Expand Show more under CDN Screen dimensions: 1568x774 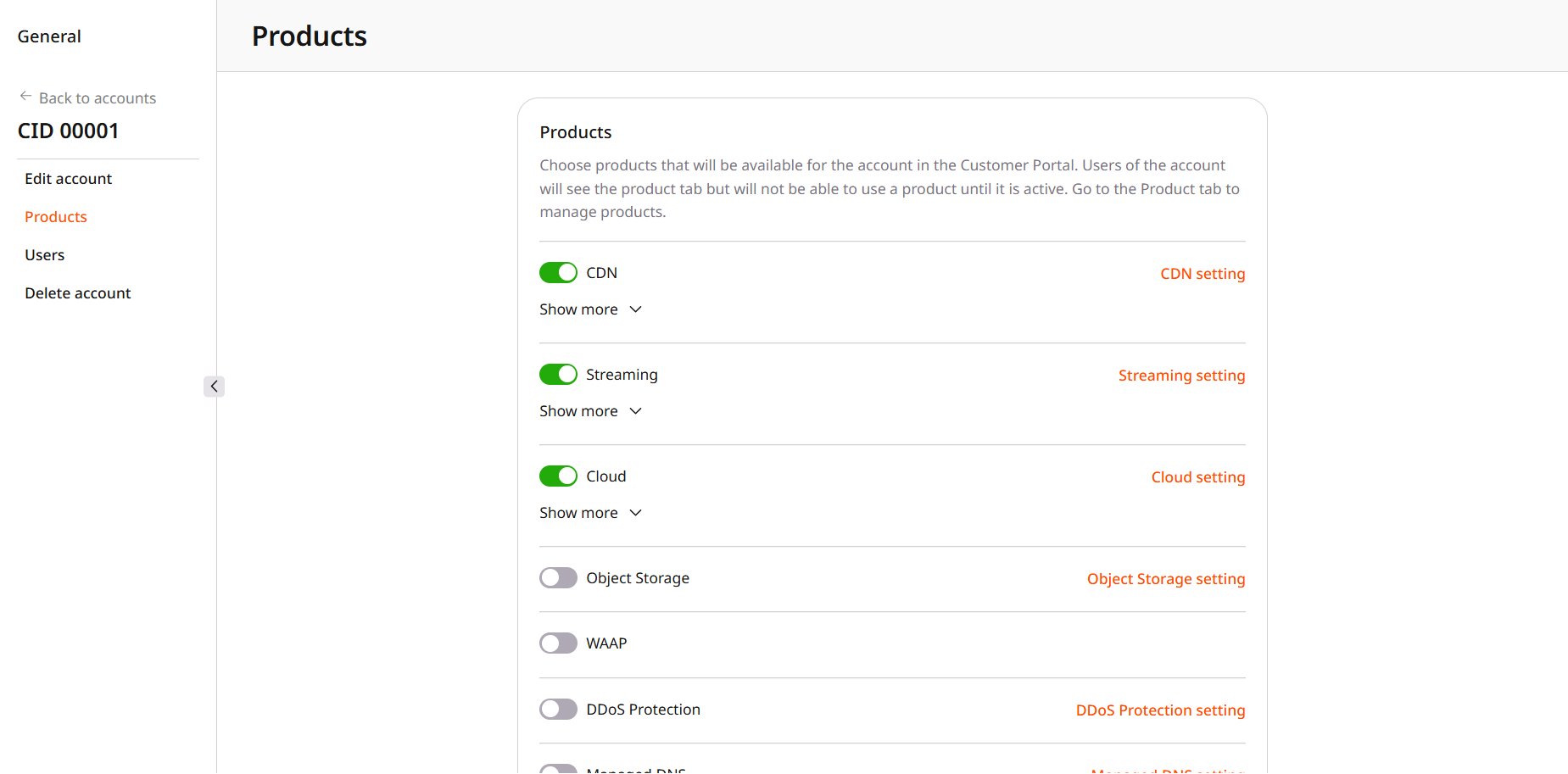point(591,309)
